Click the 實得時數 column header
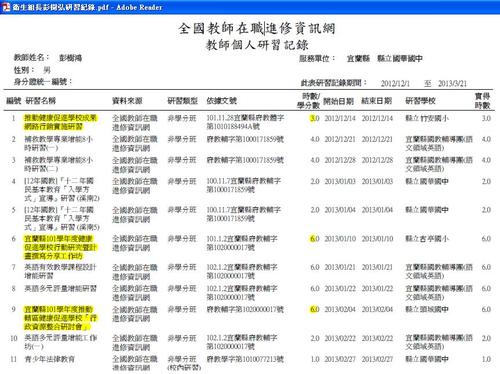The height and width of the screenshot is (374, 500). (x=482, y=101)
